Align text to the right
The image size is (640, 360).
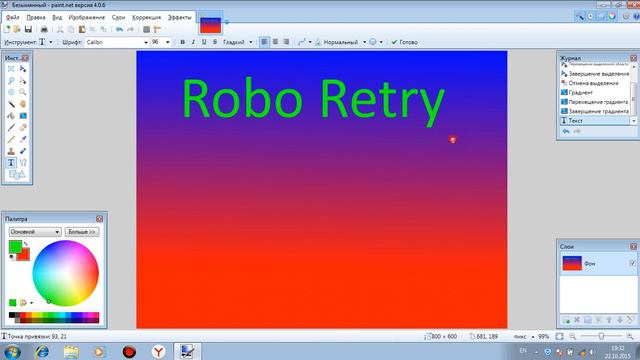287,42
